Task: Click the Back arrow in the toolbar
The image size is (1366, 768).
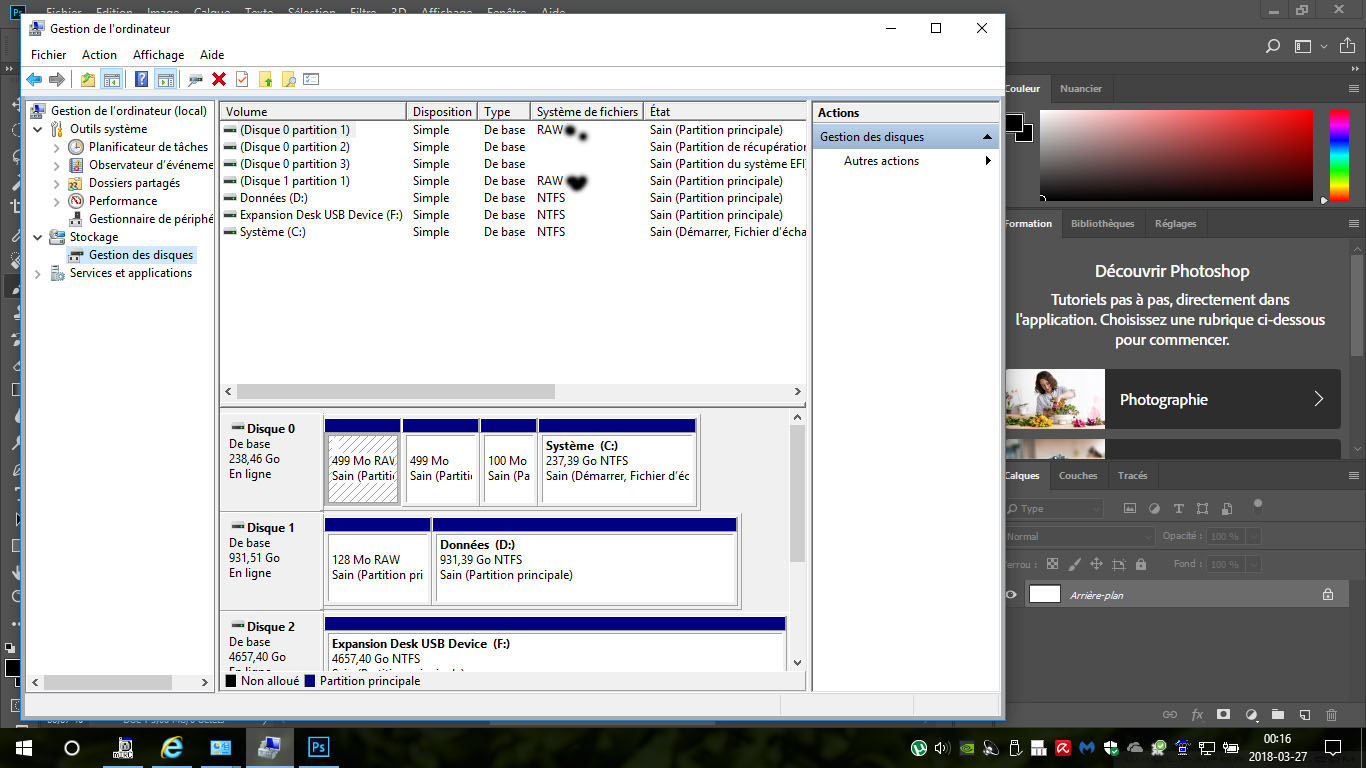Action: tap(34, 79)
